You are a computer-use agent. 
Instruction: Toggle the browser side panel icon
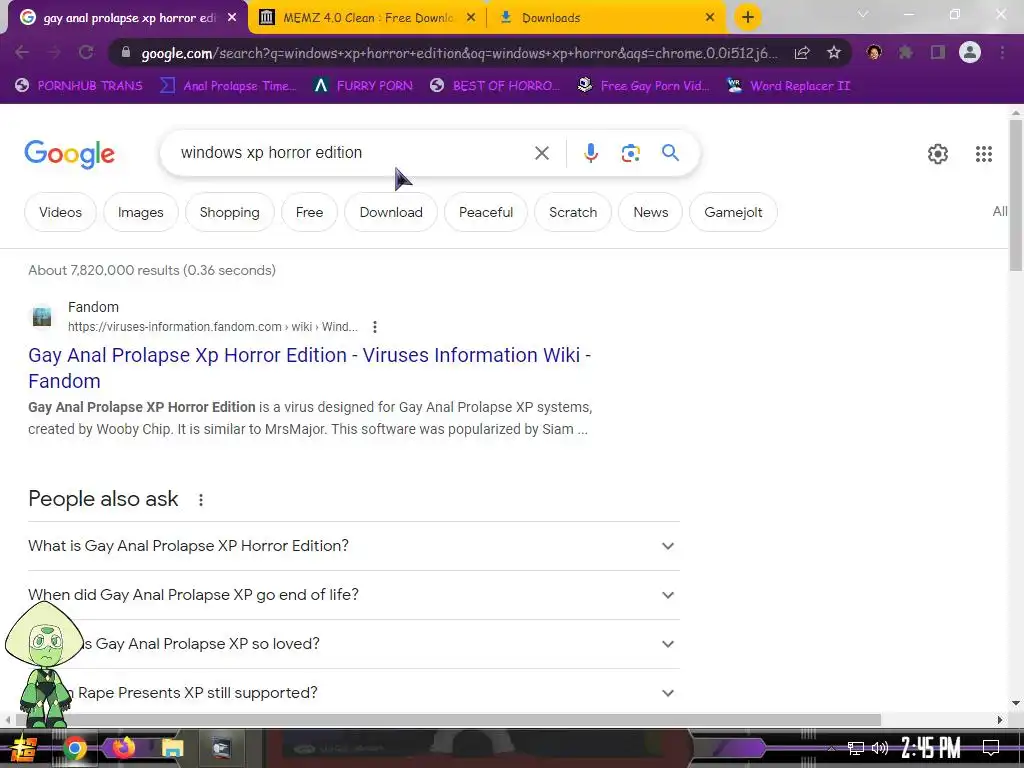tap(938, 52)
